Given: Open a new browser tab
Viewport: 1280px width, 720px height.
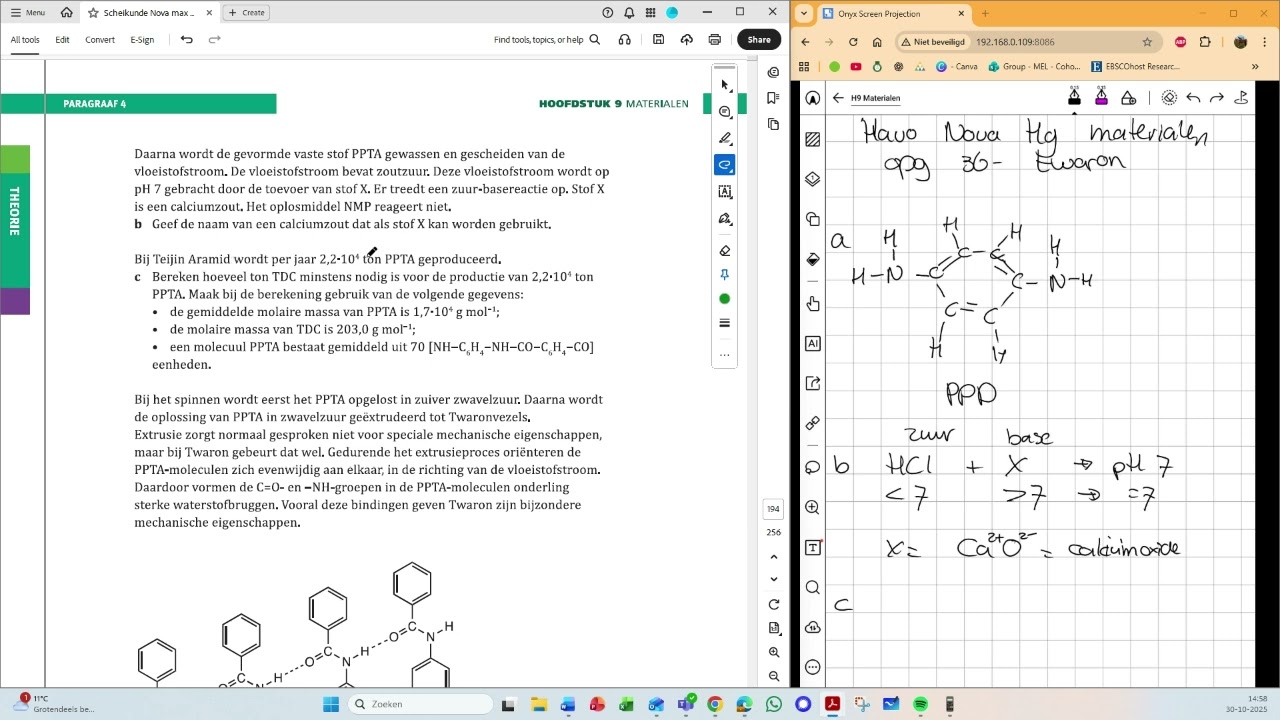Looking at the screenshot, I should tap(985, 14).
